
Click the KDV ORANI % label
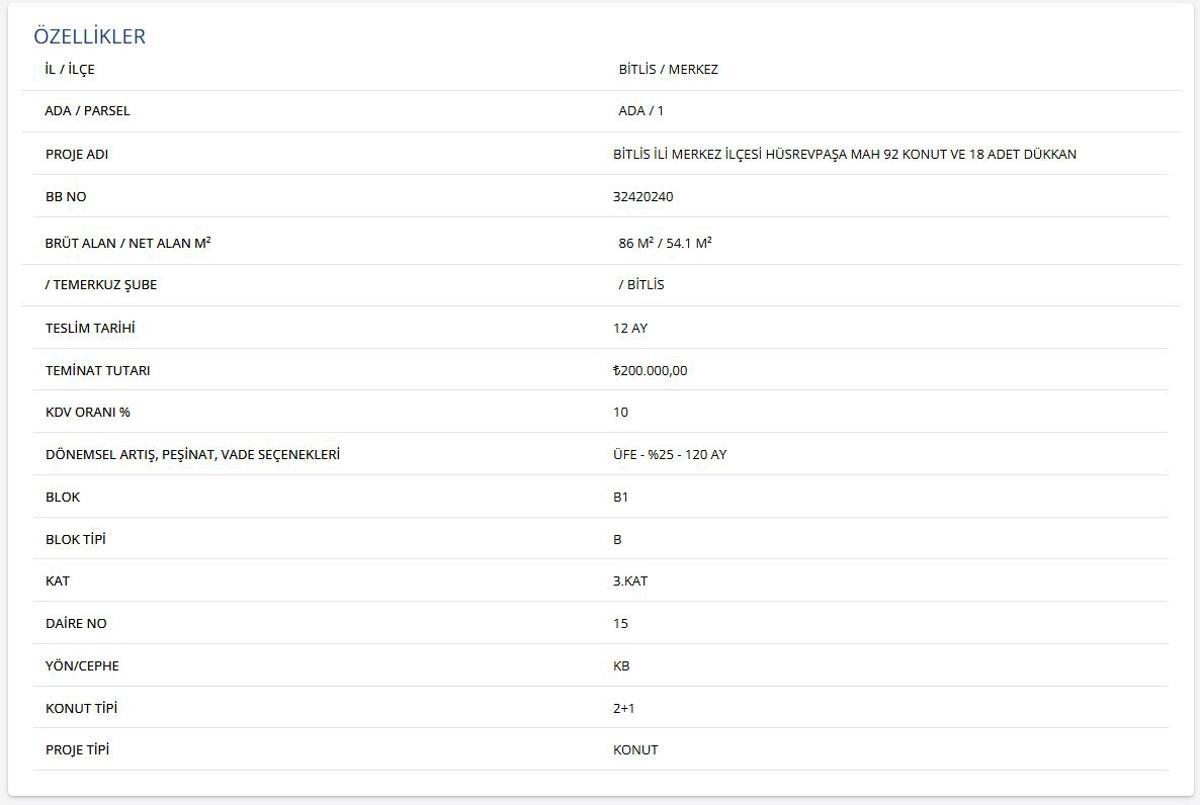(88, 413)
